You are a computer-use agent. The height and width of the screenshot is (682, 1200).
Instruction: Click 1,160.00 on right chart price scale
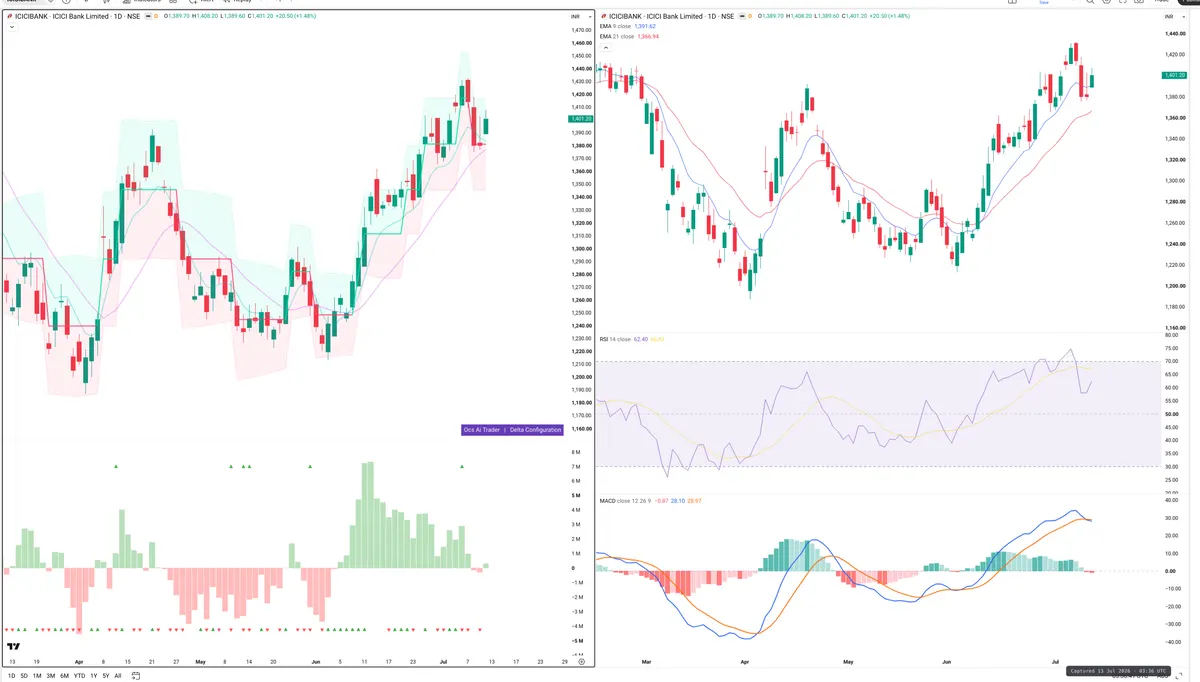coord(1175,327)
